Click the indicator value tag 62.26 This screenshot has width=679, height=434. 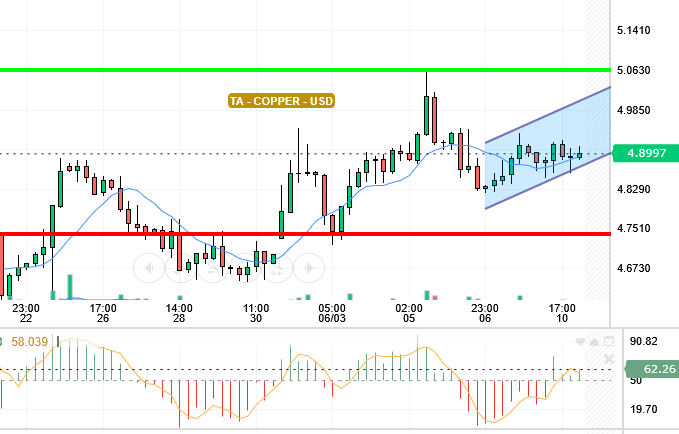(653, 369)
